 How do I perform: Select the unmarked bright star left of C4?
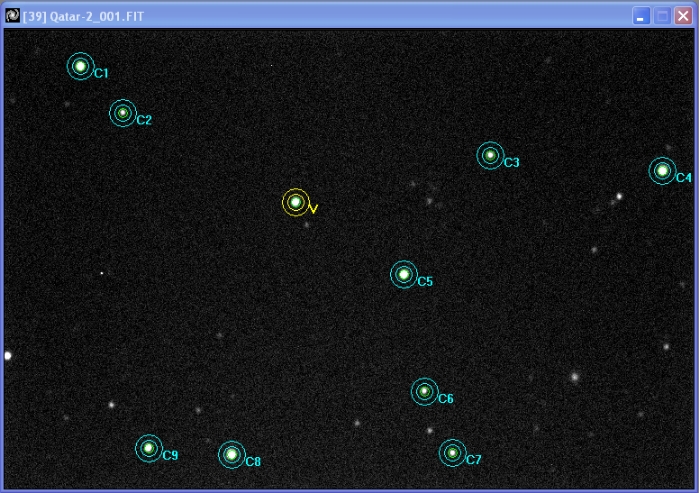point(619,197)
